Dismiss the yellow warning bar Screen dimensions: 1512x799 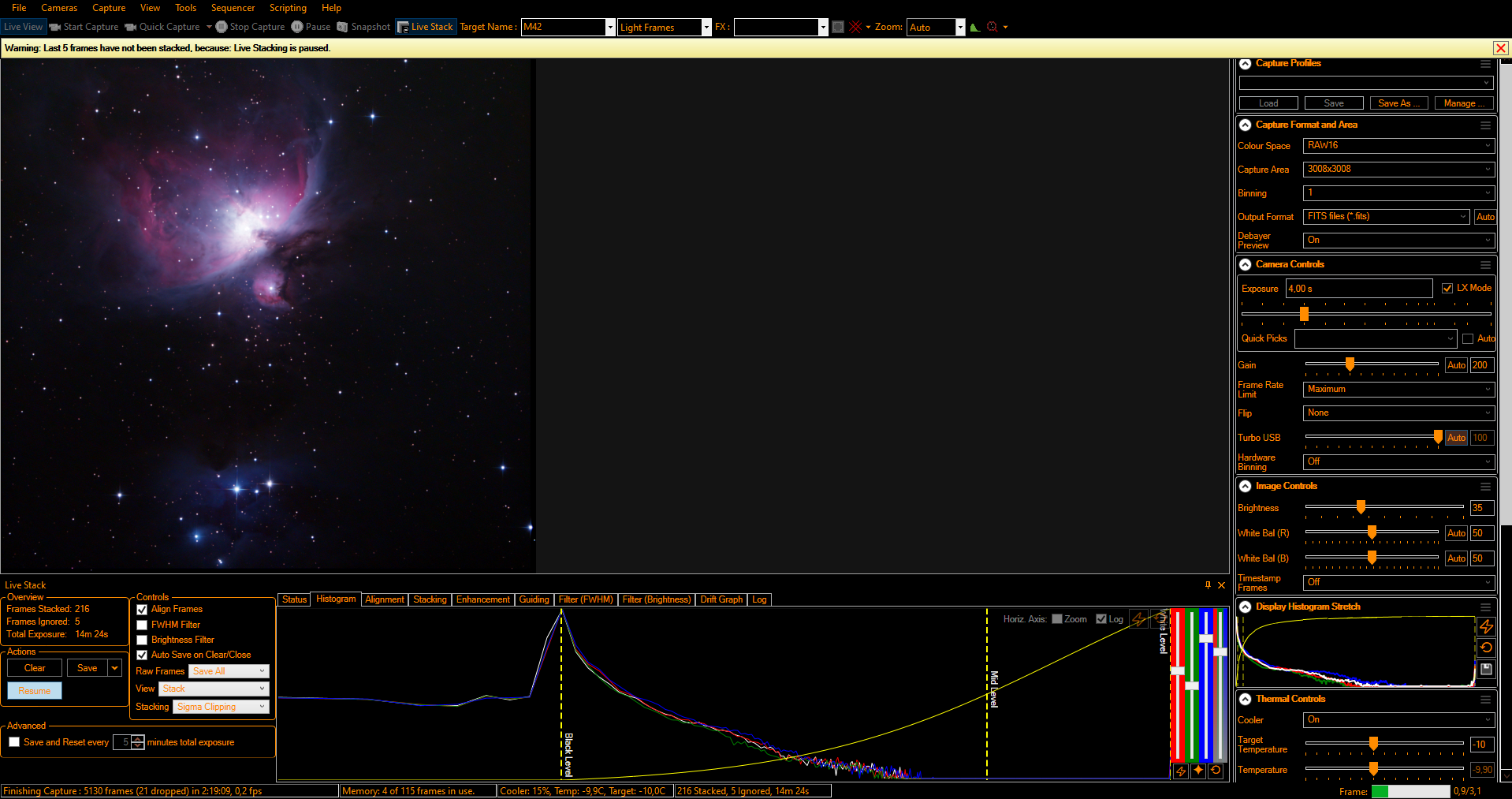[1501, 48]
